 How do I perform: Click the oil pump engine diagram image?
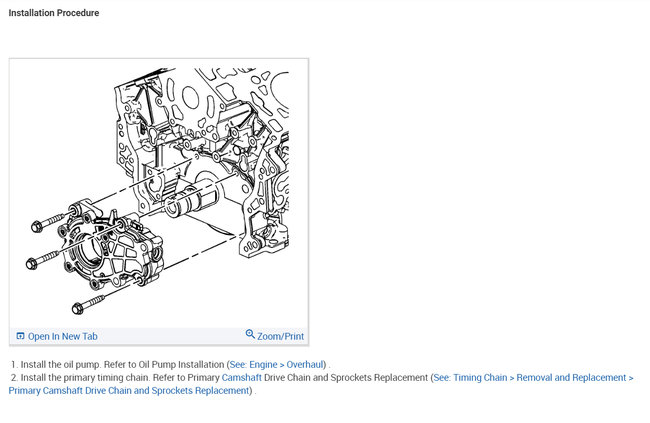point(159,193)
